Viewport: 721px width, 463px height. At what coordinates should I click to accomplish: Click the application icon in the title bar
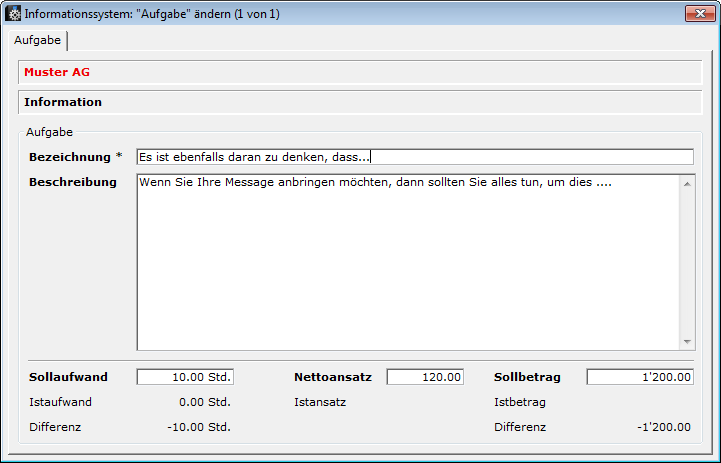click(14, 14)
